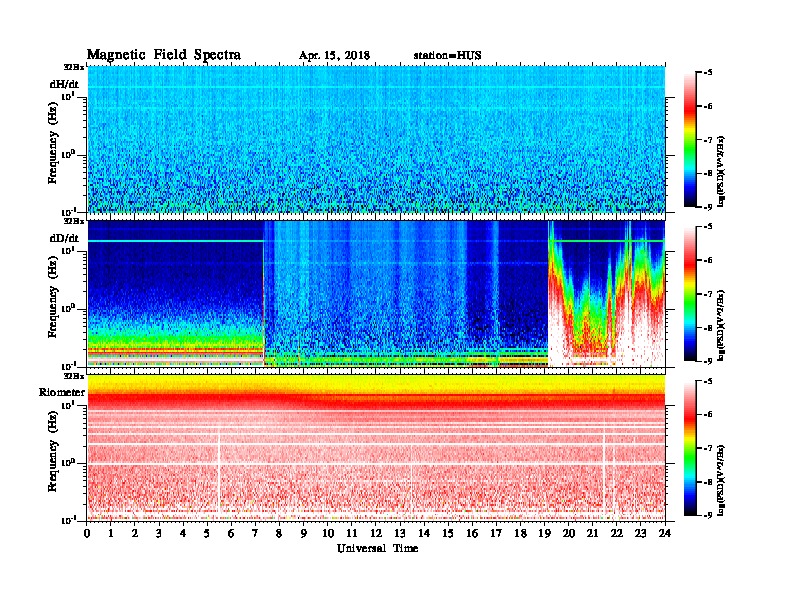The width and height of the screenshot is (792, 612).
Task: Click the hour "18" tick label
Action: tap(520, 533)
